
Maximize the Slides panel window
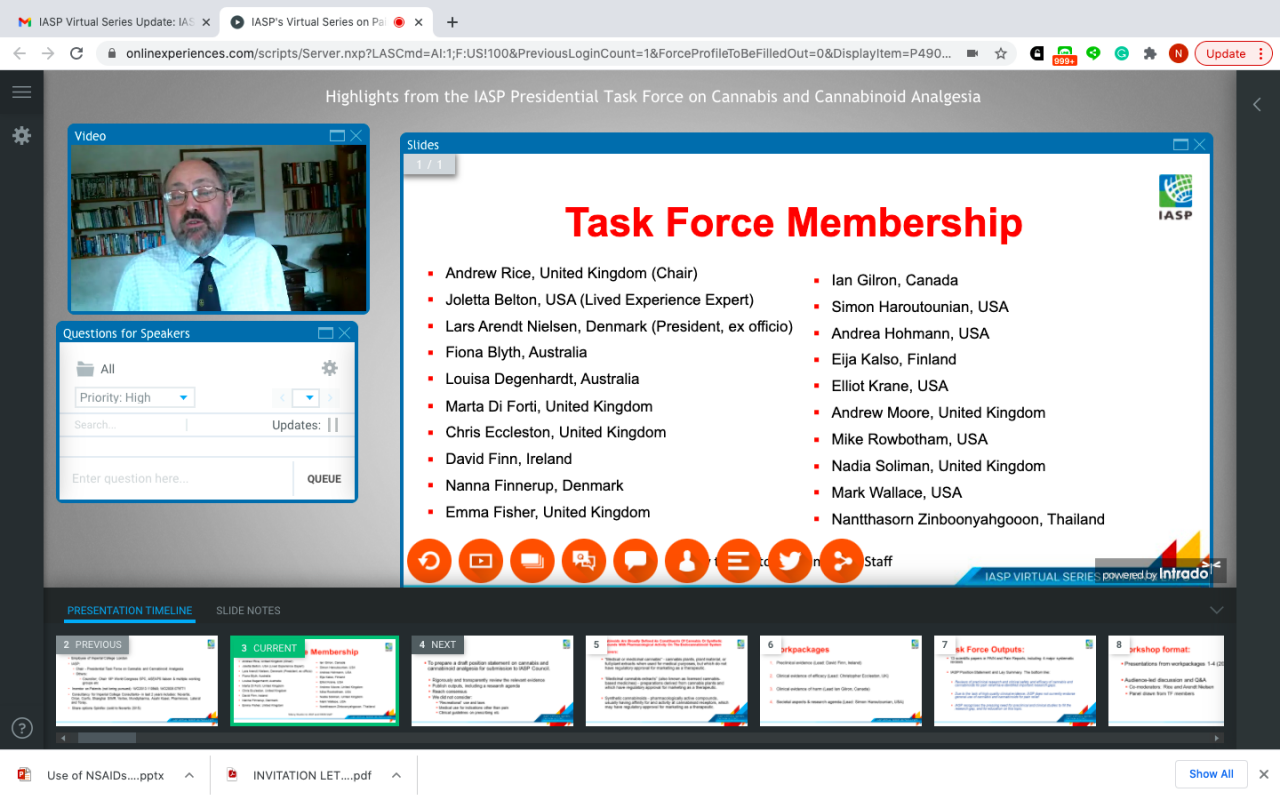click(1180, 145)
